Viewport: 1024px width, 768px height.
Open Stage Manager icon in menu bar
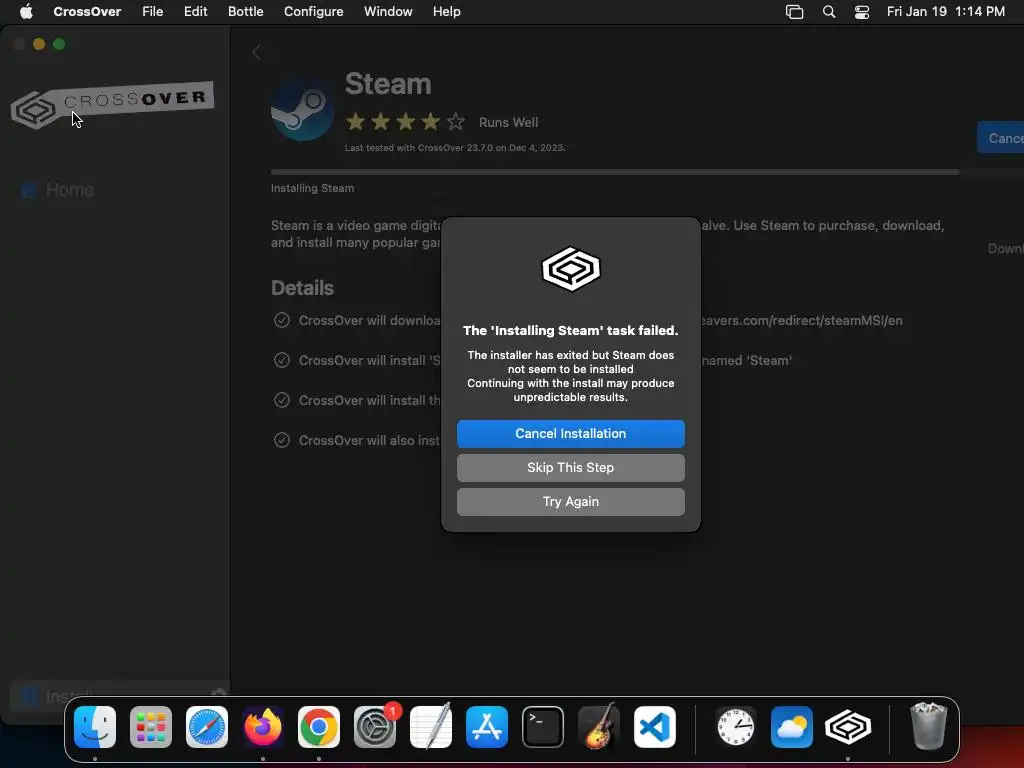tap(794, 12)
